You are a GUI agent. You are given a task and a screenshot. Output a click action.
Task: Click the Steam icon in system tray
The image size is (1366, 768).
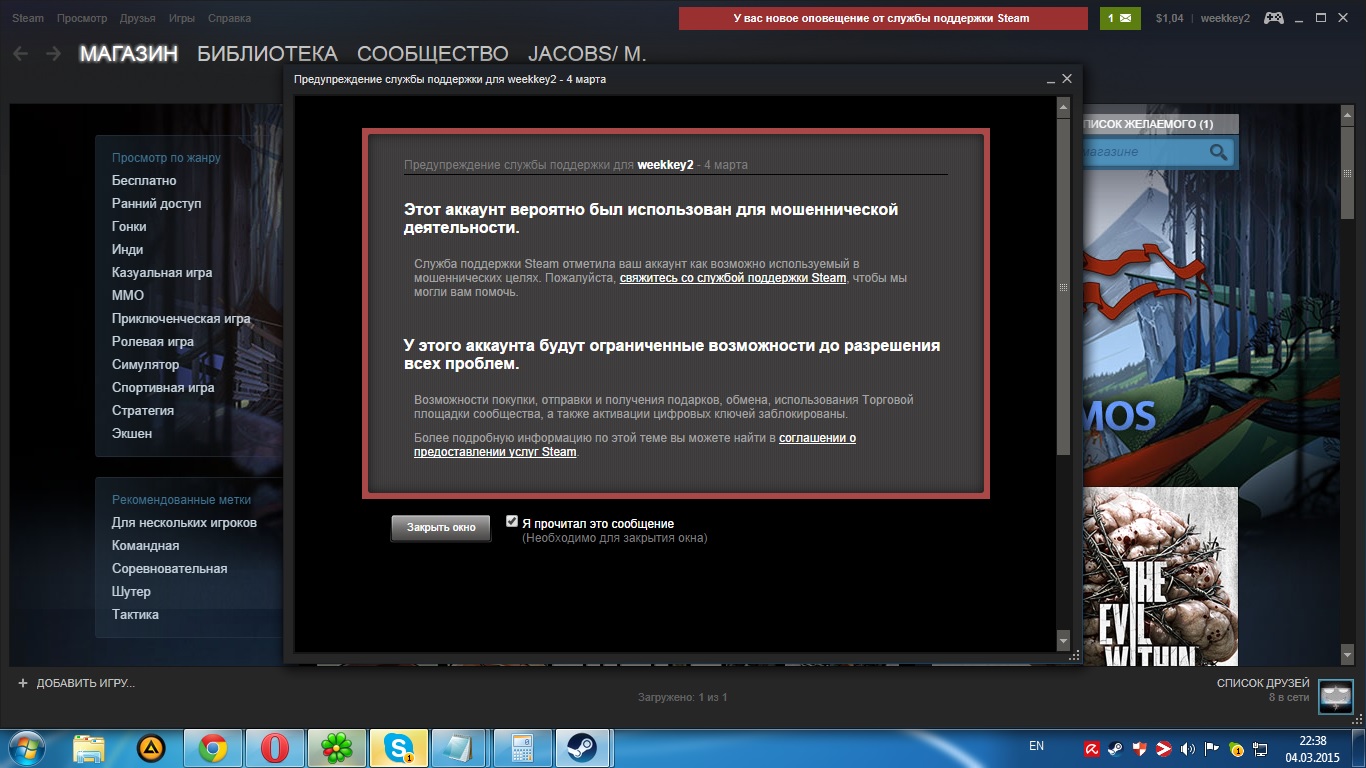1116,748
